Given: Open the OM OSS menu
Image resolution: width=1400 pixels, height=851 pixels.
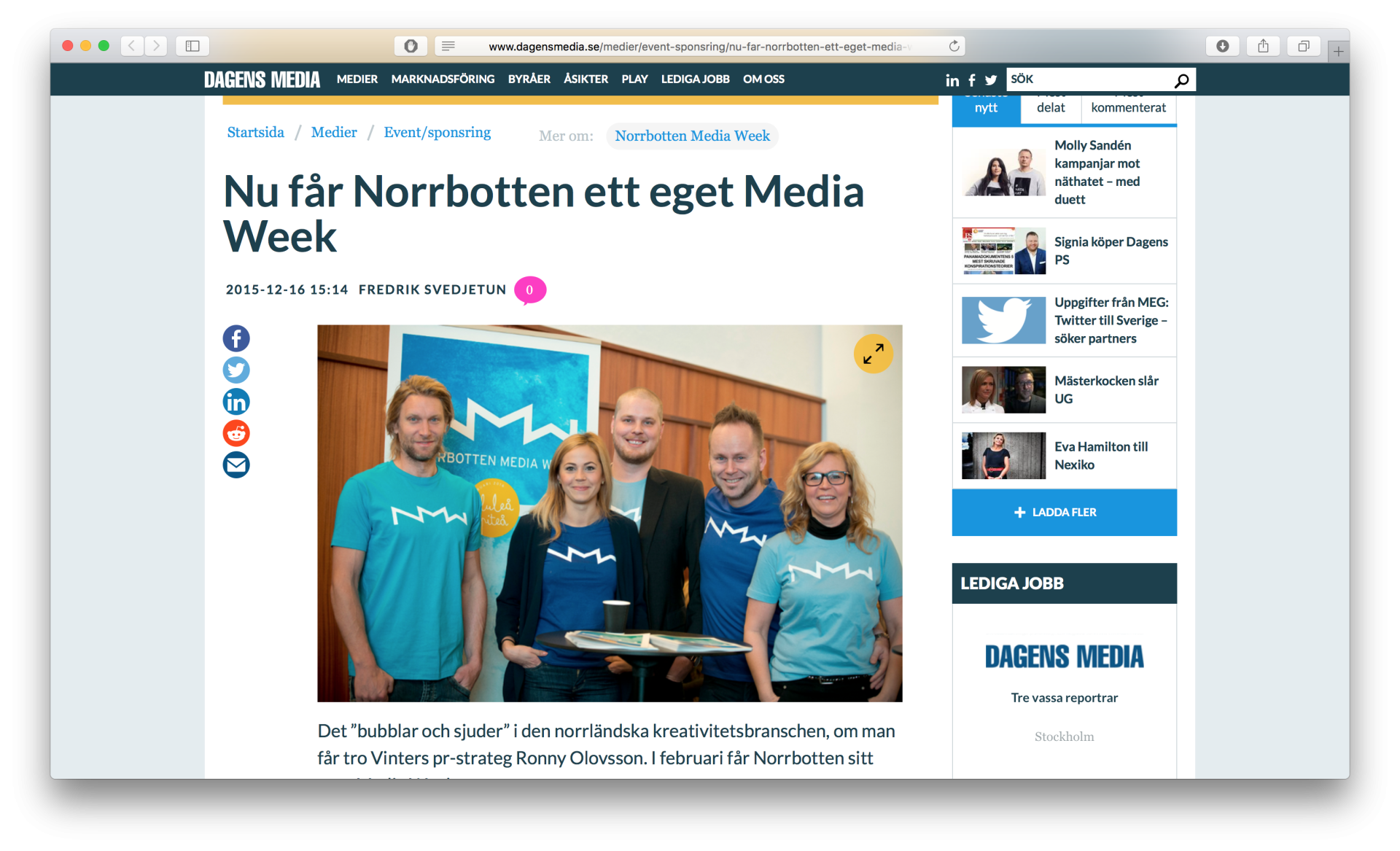Looking at the screenshot, I should (x=763, y=79).
